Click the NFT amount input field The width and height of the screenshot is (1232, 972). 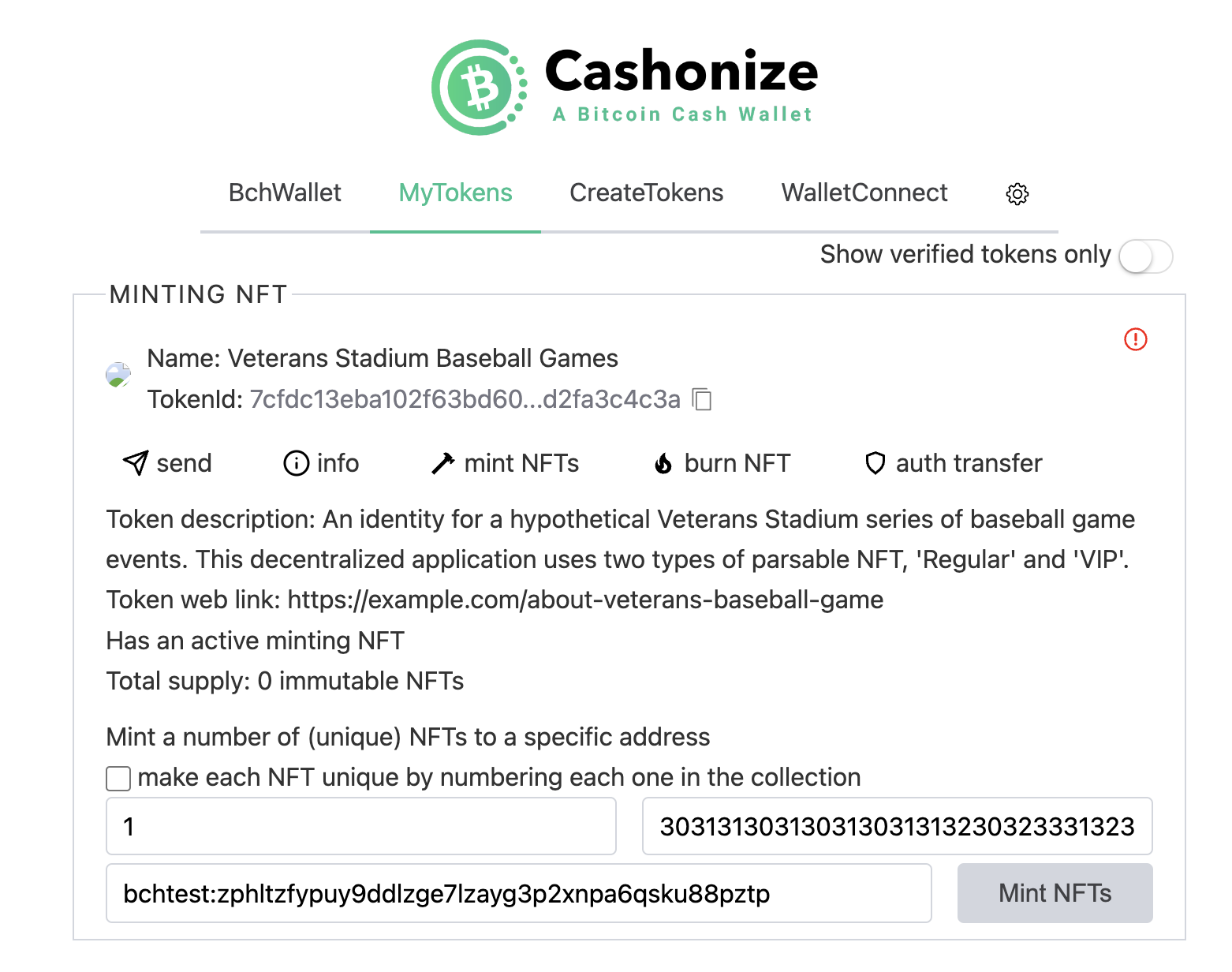[360, 826]
